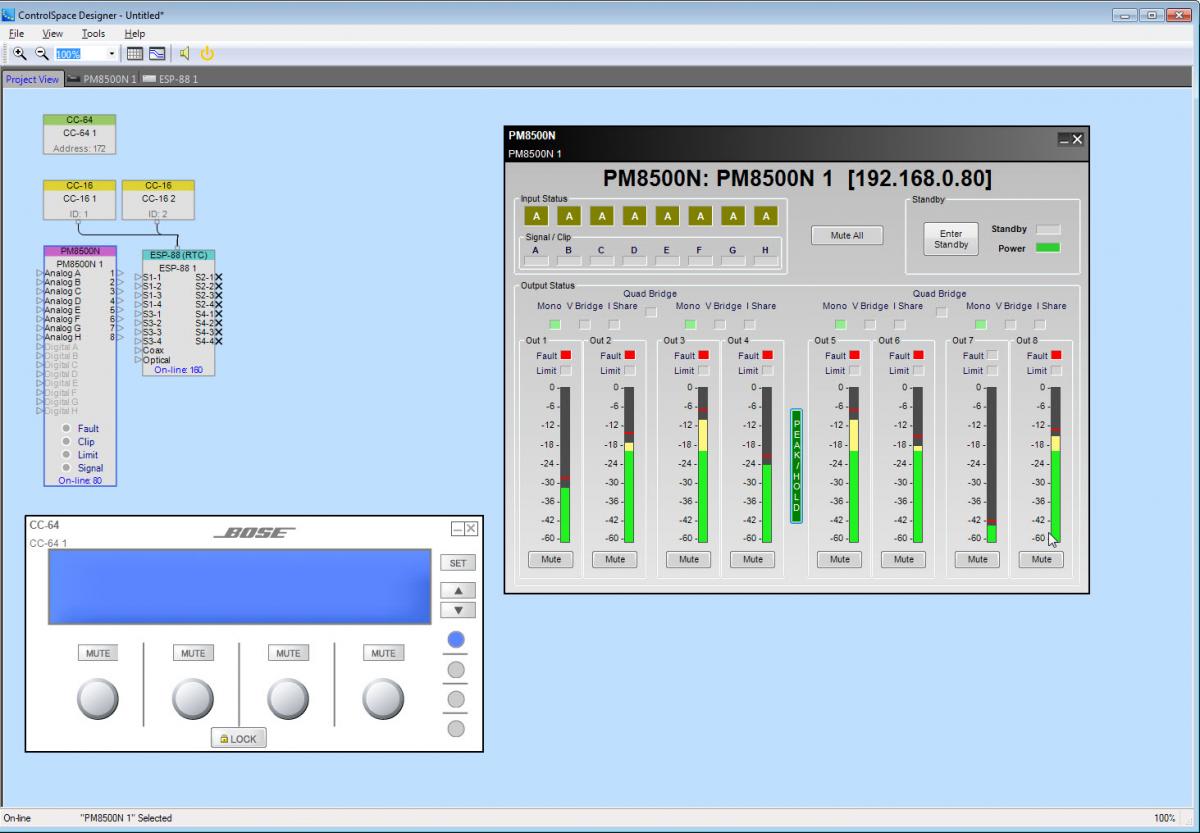
Task: Select the PM8500N 1 device block header
Action: coord(80,251)
